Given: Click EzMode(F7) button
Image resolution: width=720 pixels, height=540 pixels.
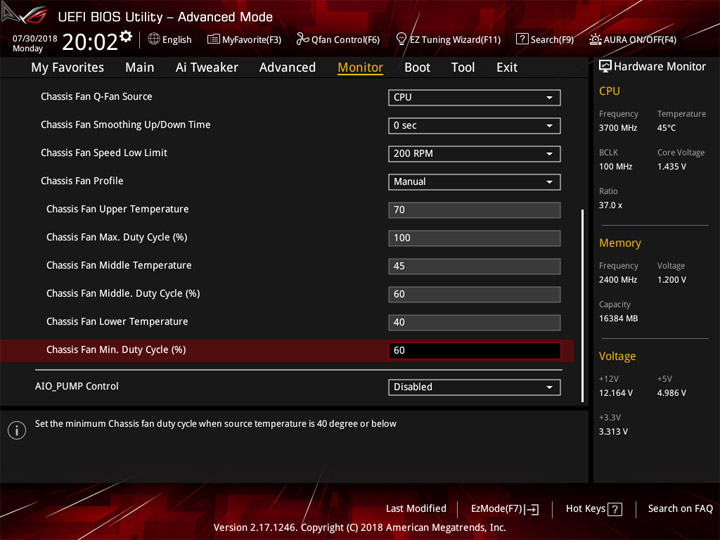Looking at the screenshot, I should [505, 509].
